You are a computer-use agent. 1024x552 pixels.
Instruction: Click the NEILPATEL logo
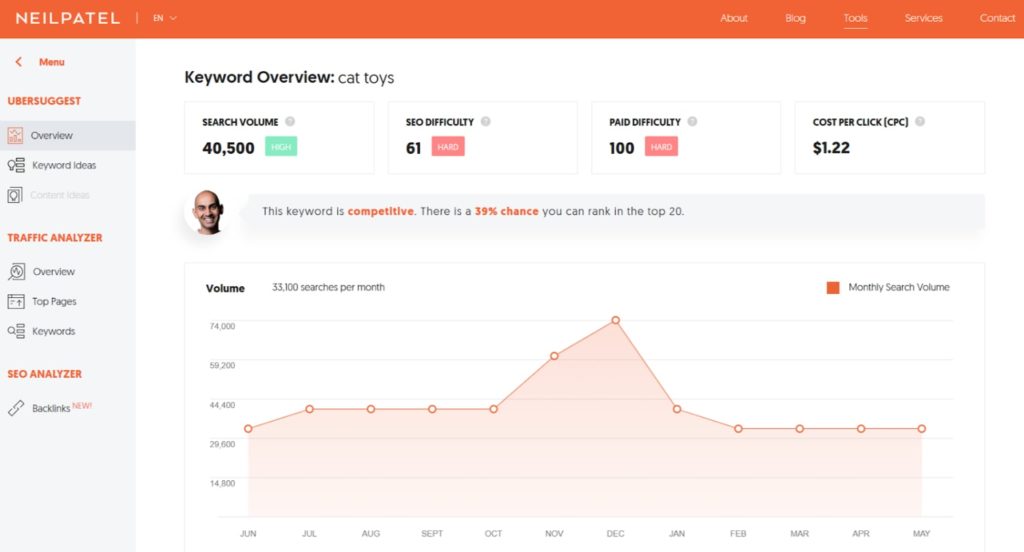pos(67,18)
